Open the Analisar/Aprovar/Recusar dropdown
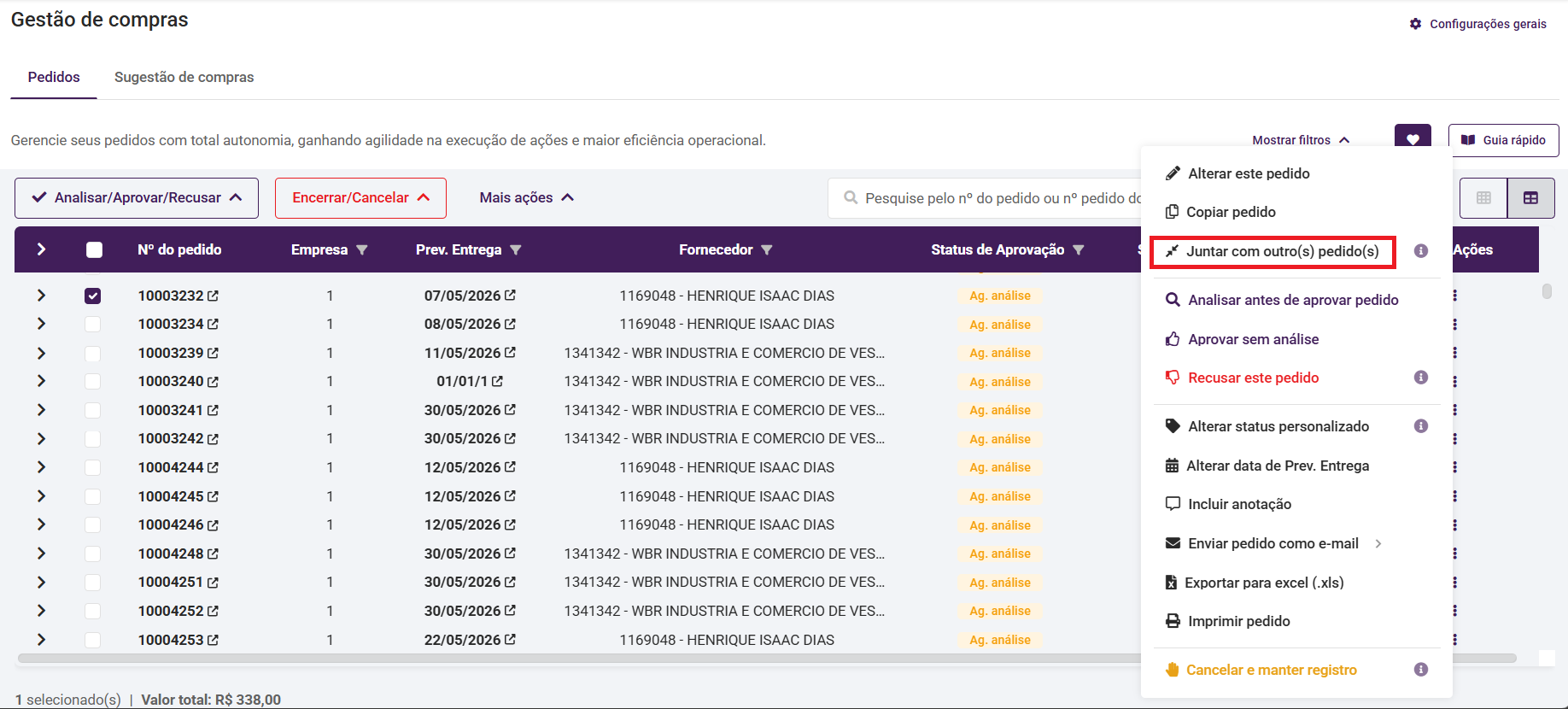This screenshot has height=709, width=1568. [137, 198]
